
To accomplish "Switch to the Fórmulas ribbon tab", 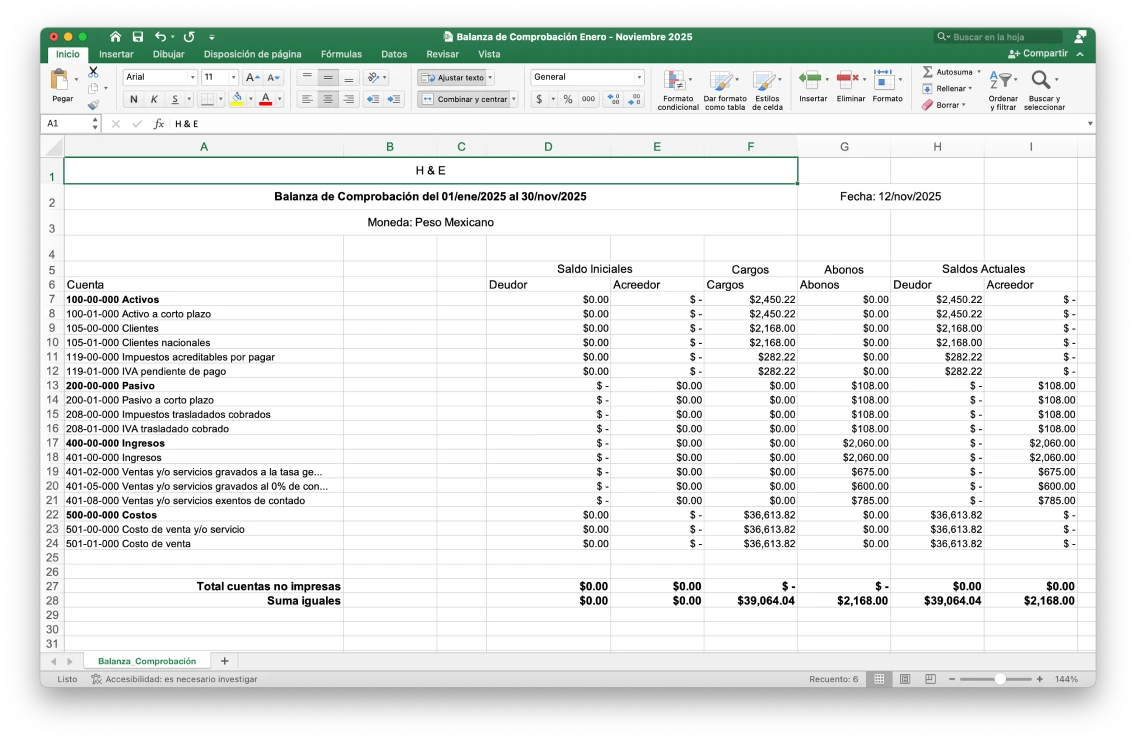I will point(341,55).
